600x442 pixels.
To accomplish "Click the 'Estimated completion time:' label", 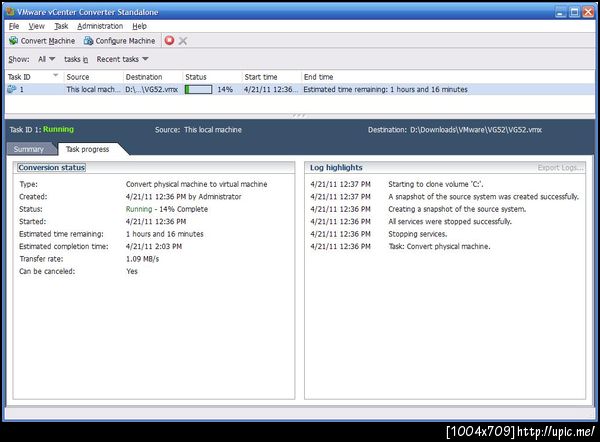I will pyautogui.click(x=64, y=246).
